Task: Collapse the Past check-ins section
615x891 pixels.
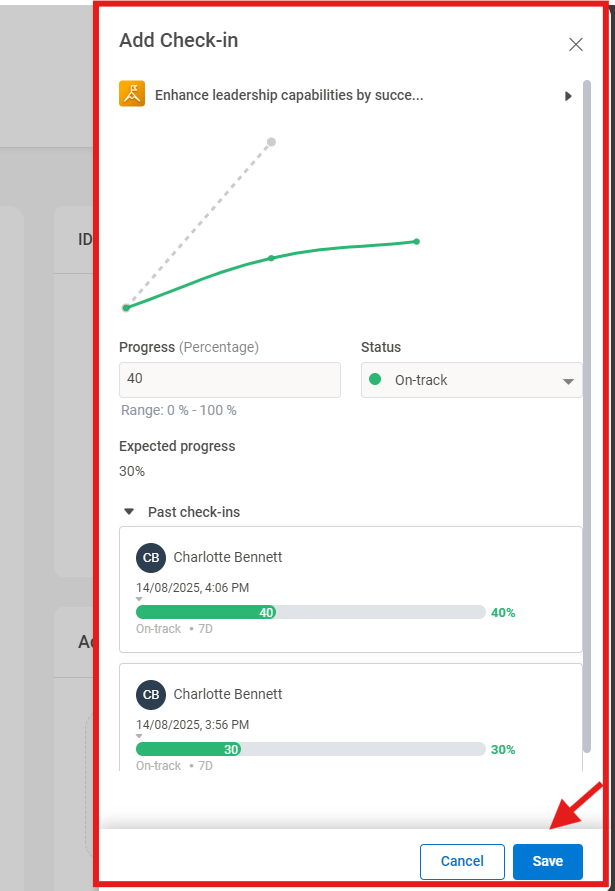Action: (128, 511)
